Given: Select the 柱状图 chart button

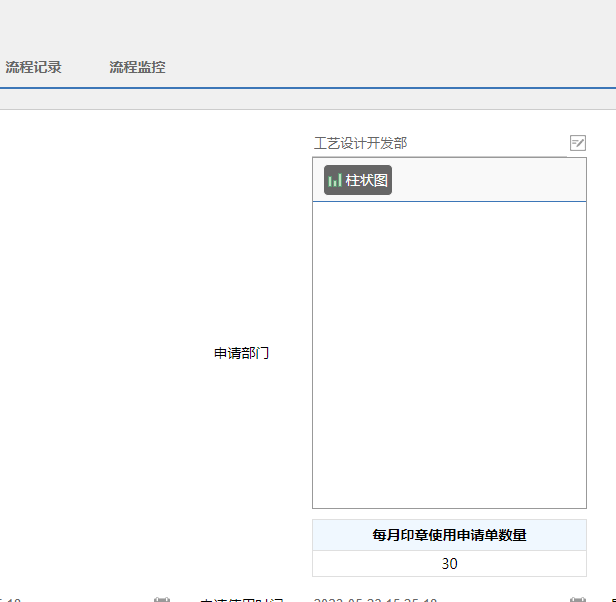Looking at the screenshot, I should pos(358,180).
